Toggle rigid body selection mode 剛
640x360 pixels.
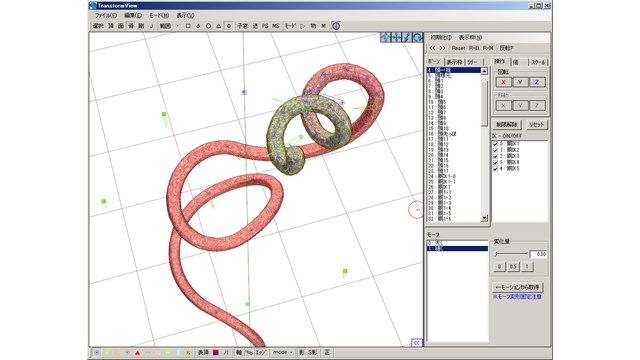141,26
